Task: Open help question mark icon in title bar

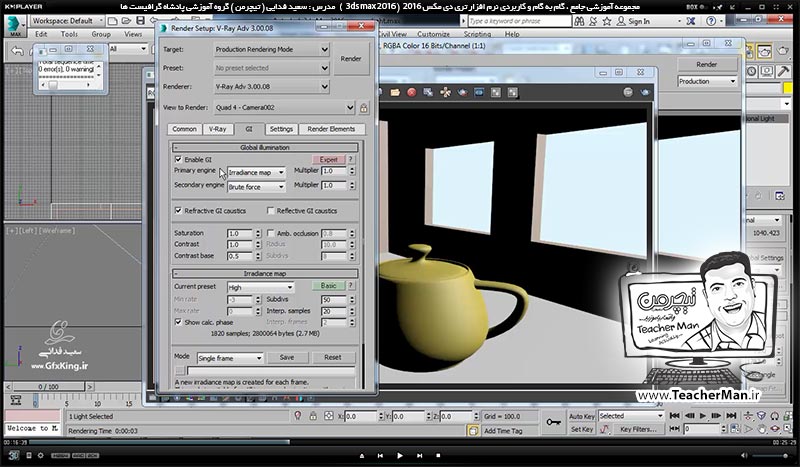Action: (x=711, y=21)
